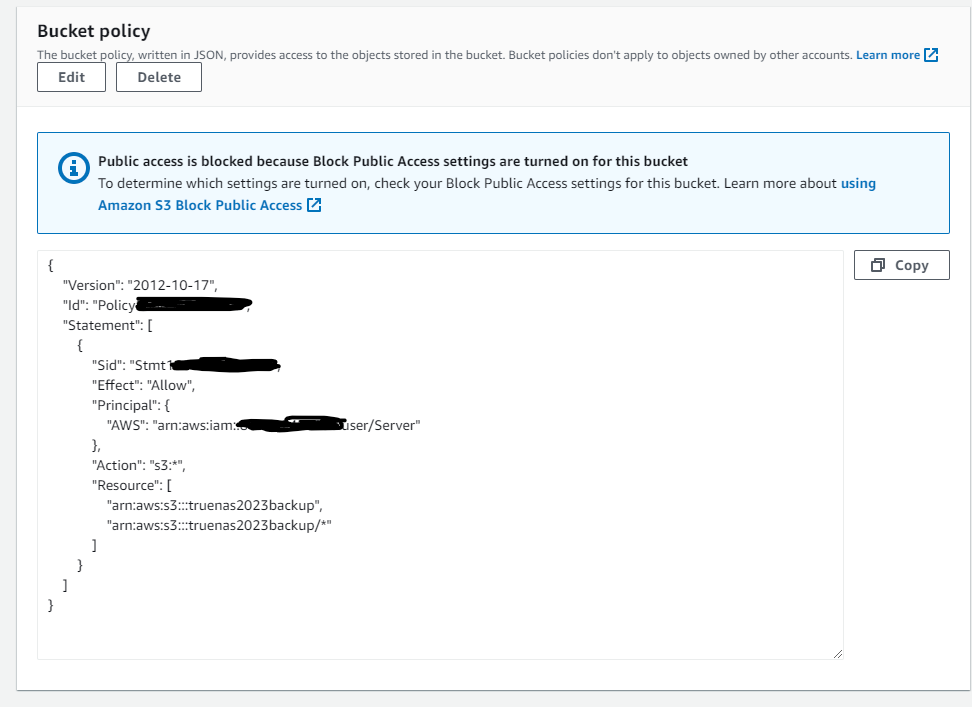Click the truenas2023backup/* resource ARN line
This screenshot has width=972, height=707.
218,525
